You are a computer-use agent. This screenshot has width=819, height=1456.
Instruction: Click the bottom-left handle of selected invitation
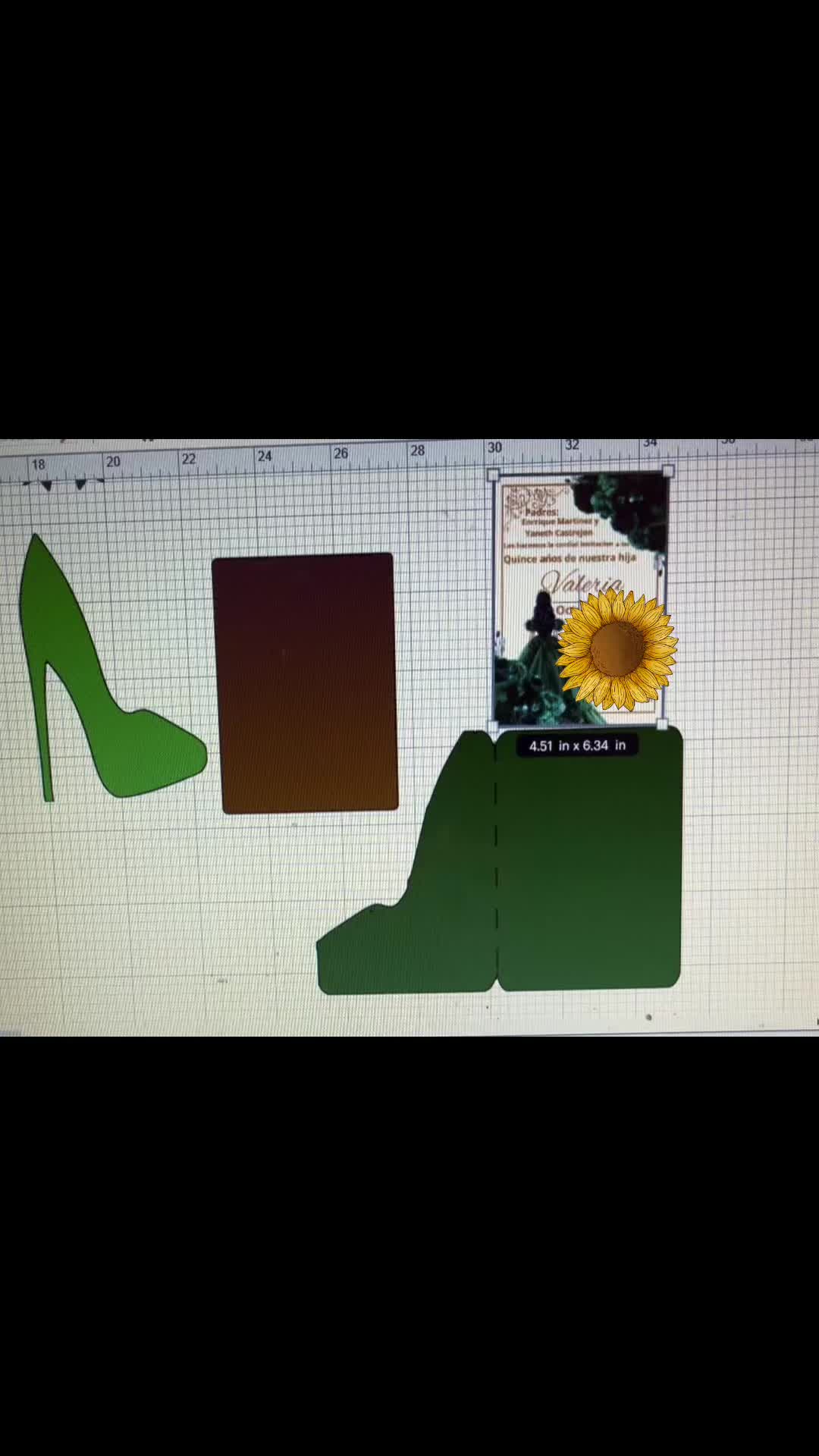pyautogui.click(x=493, y=726)
